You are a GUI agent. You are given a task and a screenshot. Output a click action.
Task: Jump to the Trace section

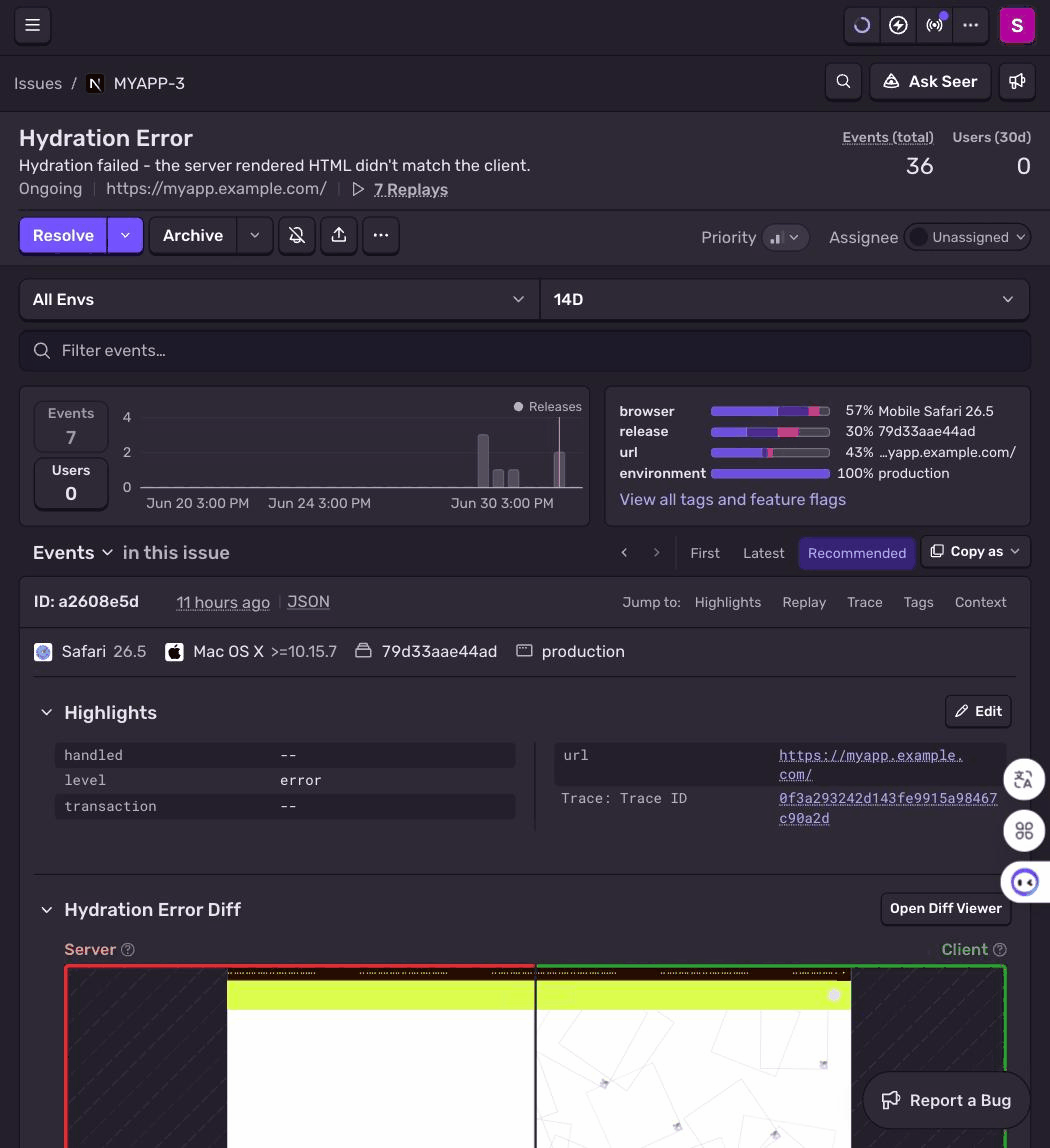(x=865, y=602)
